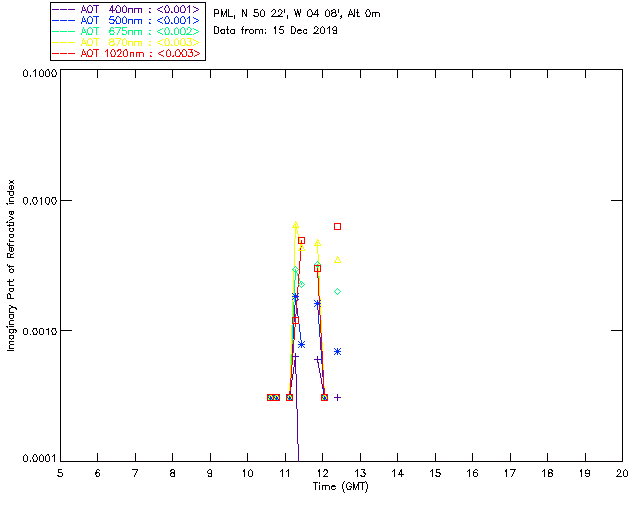Viewport: 640px width, 512px height.
Task: Click the highest yellow triangle peak marker
Action: click(x=296, y=225)
